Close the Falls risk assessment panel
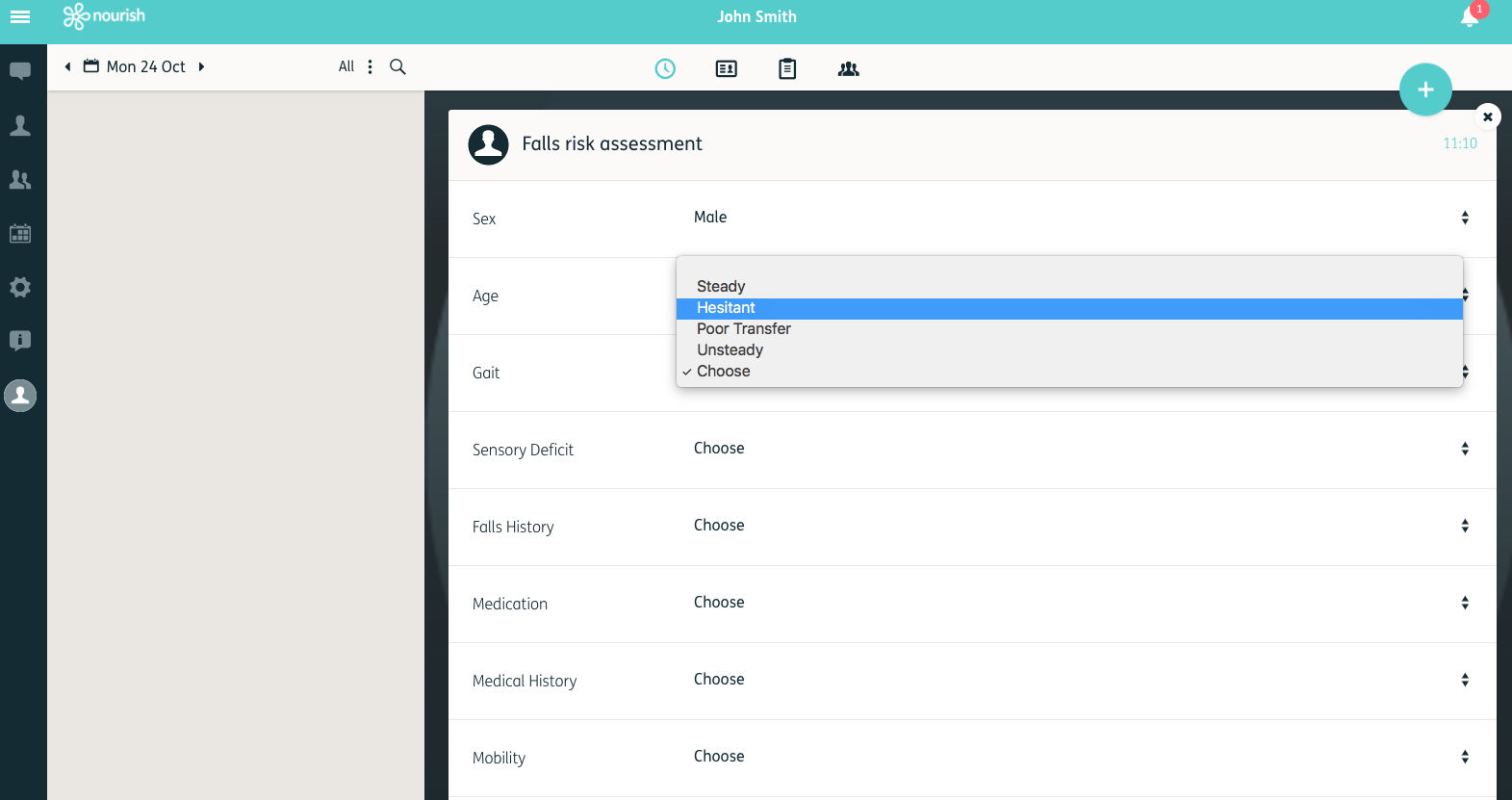 [1487, 116]
